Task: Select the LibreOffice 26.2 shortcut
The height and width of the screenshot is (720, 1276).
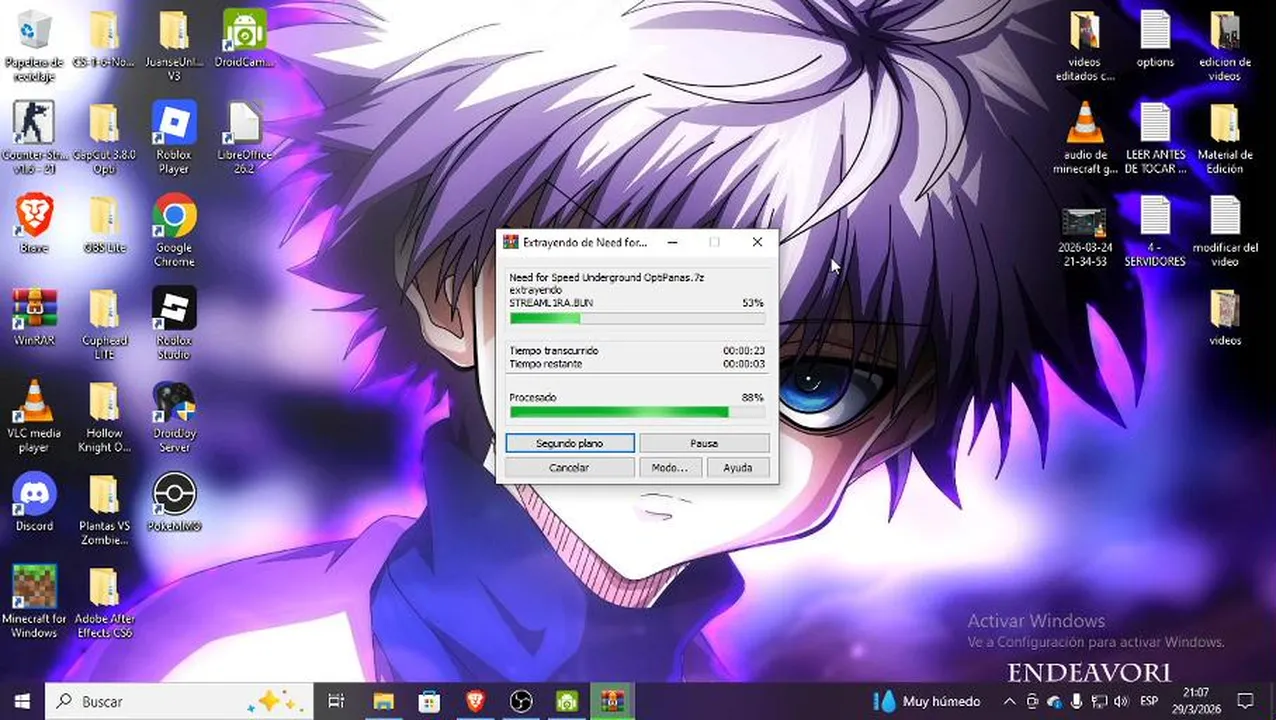Action: [x=244, y=138]
